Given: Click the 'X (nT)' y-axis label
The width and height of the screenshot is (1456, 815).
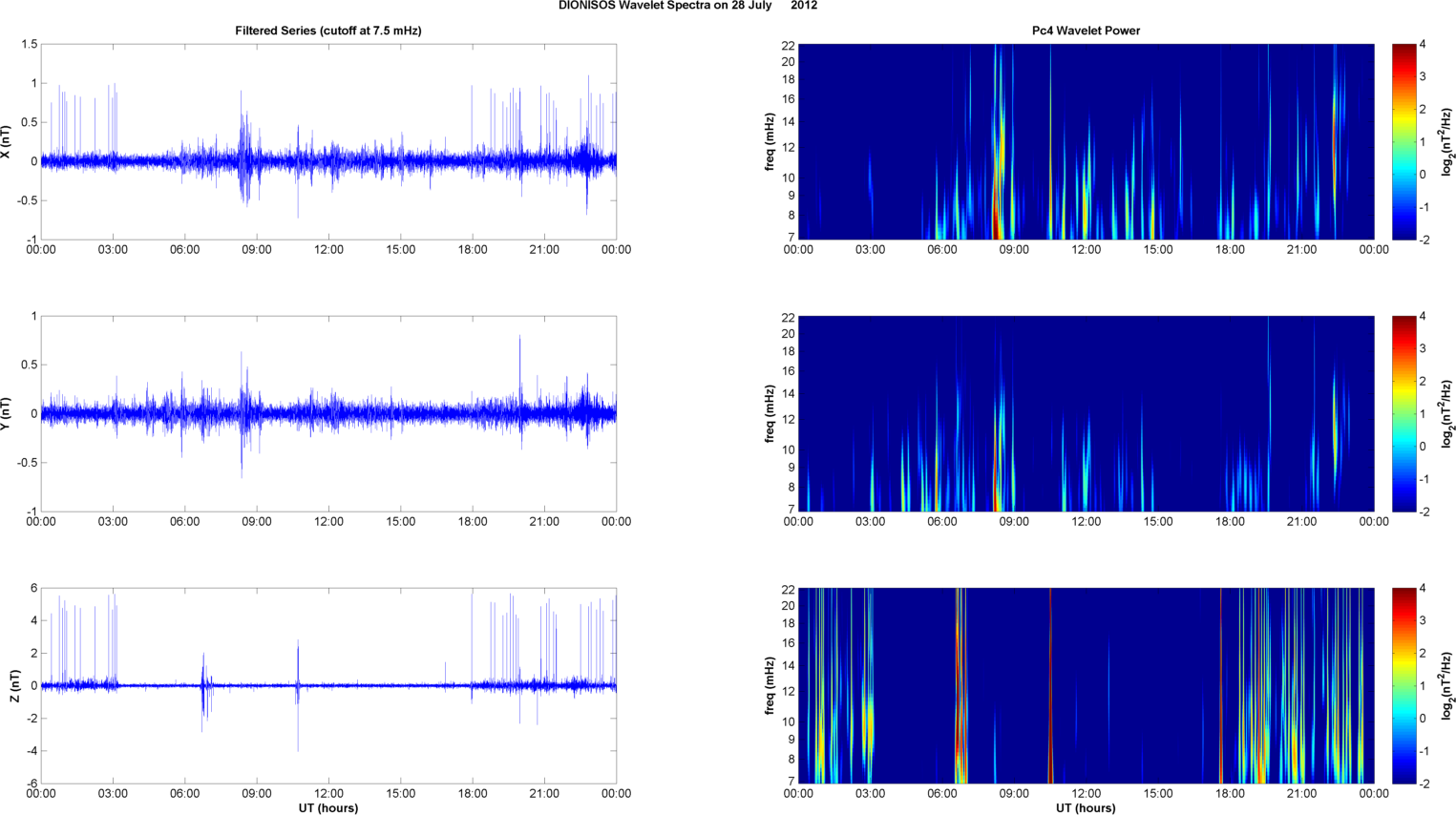Looking at the screenshot, I should (7, 142).
